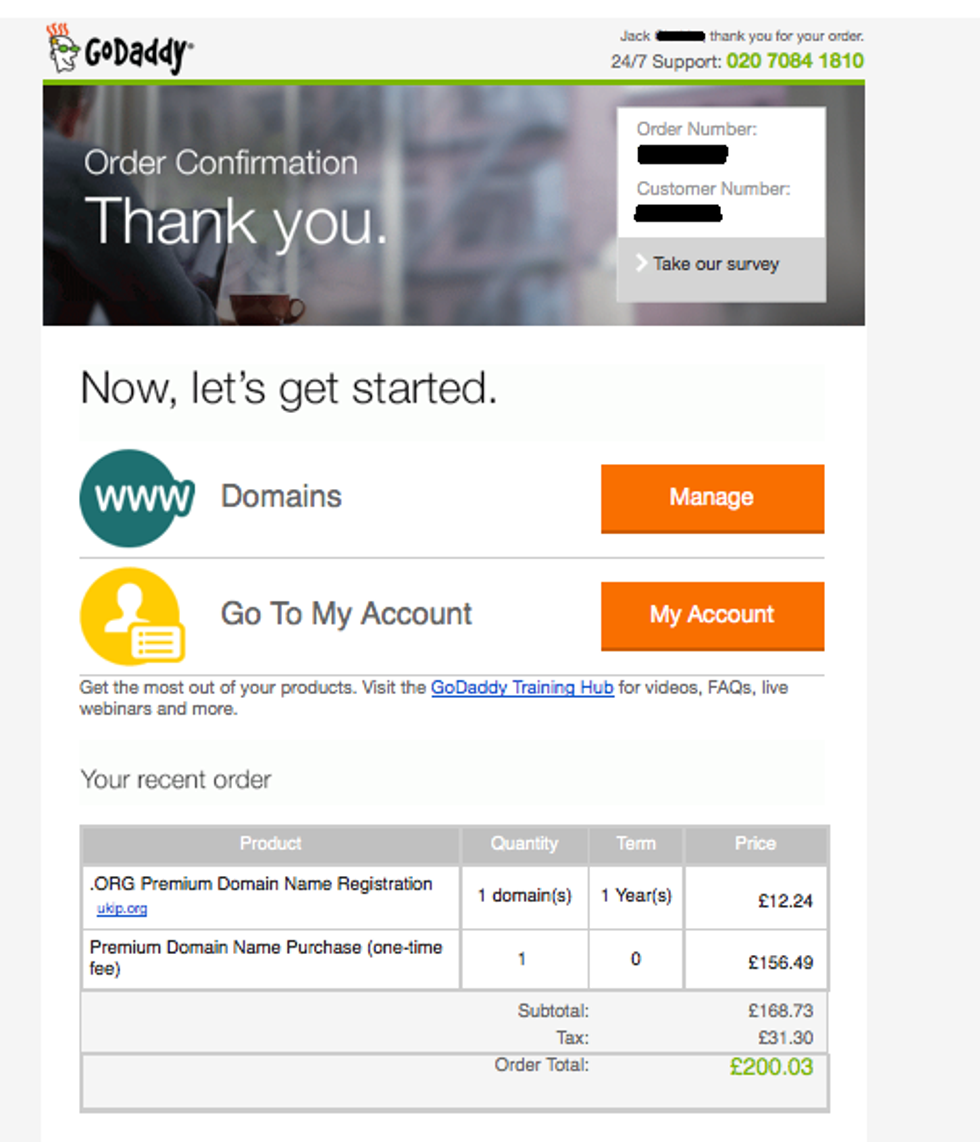
Task: Open the ukip.org domain link
Action: pyautogui.click(x=122, y=909)
